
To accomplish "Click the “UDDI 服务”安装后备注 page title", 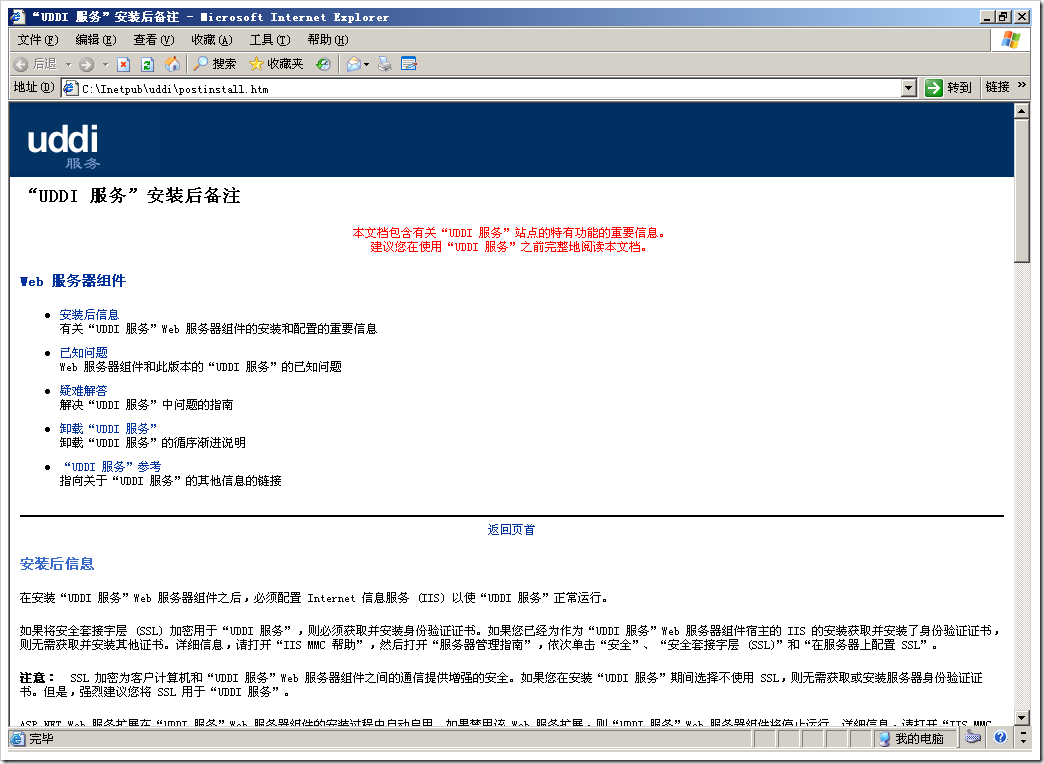I will click(132, 195).
